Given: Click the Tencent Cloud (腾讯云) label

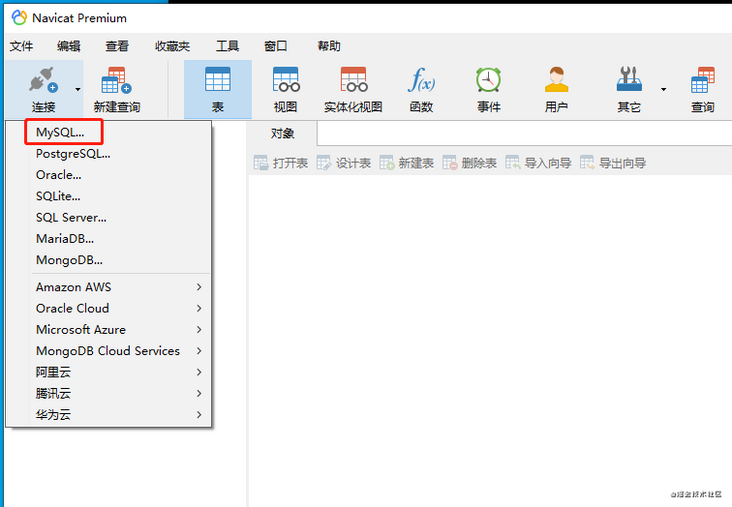Looking at the screenshot, I should 53,394.
